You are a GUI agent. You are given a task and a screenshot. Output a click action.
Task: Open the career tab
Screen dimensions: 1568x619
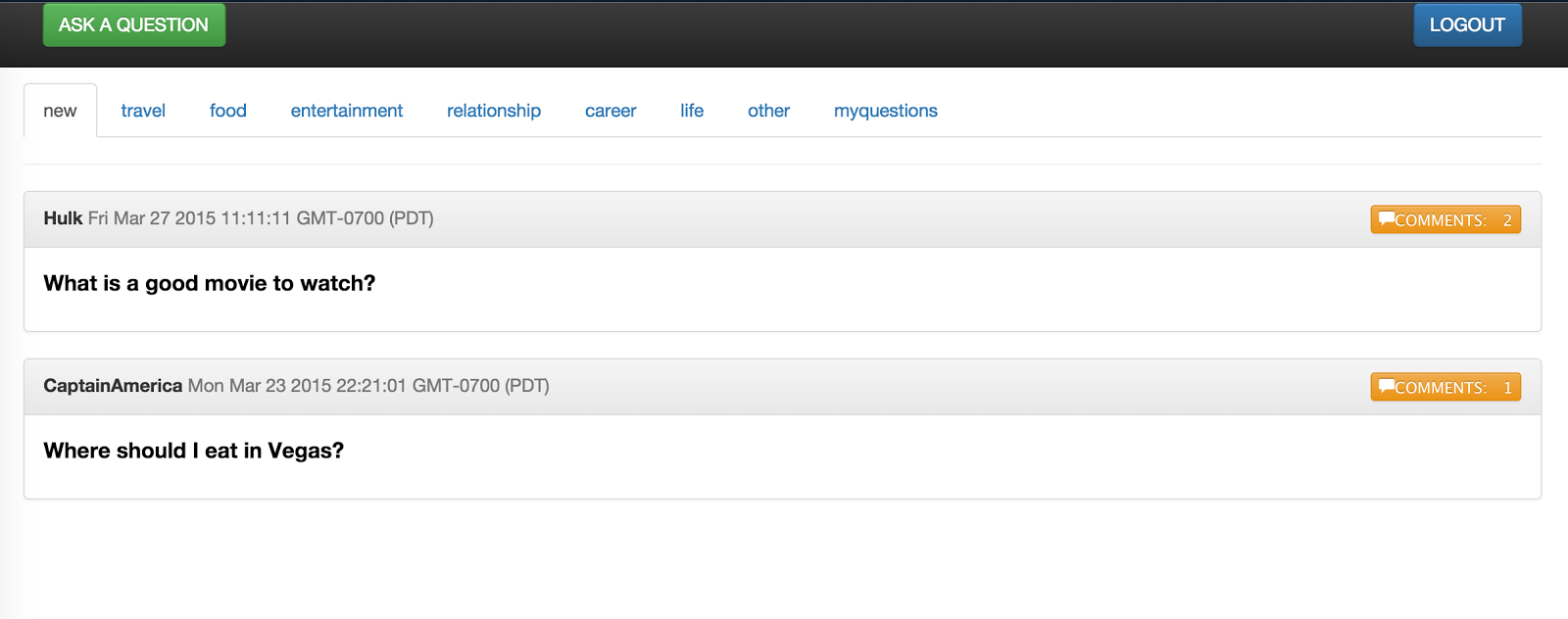click(611, 111)
